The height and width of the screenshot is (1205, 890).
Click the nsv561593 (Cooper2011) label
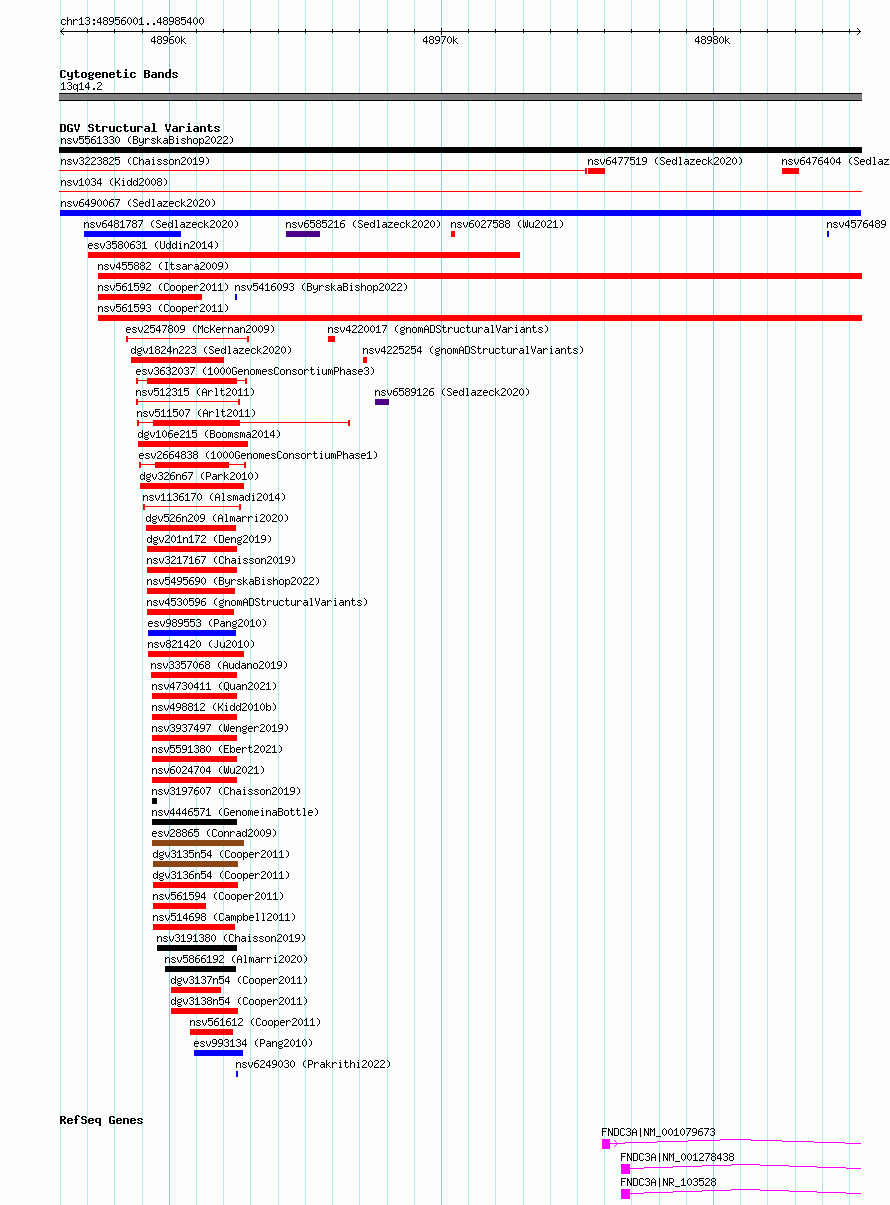[x=163, y=308]
